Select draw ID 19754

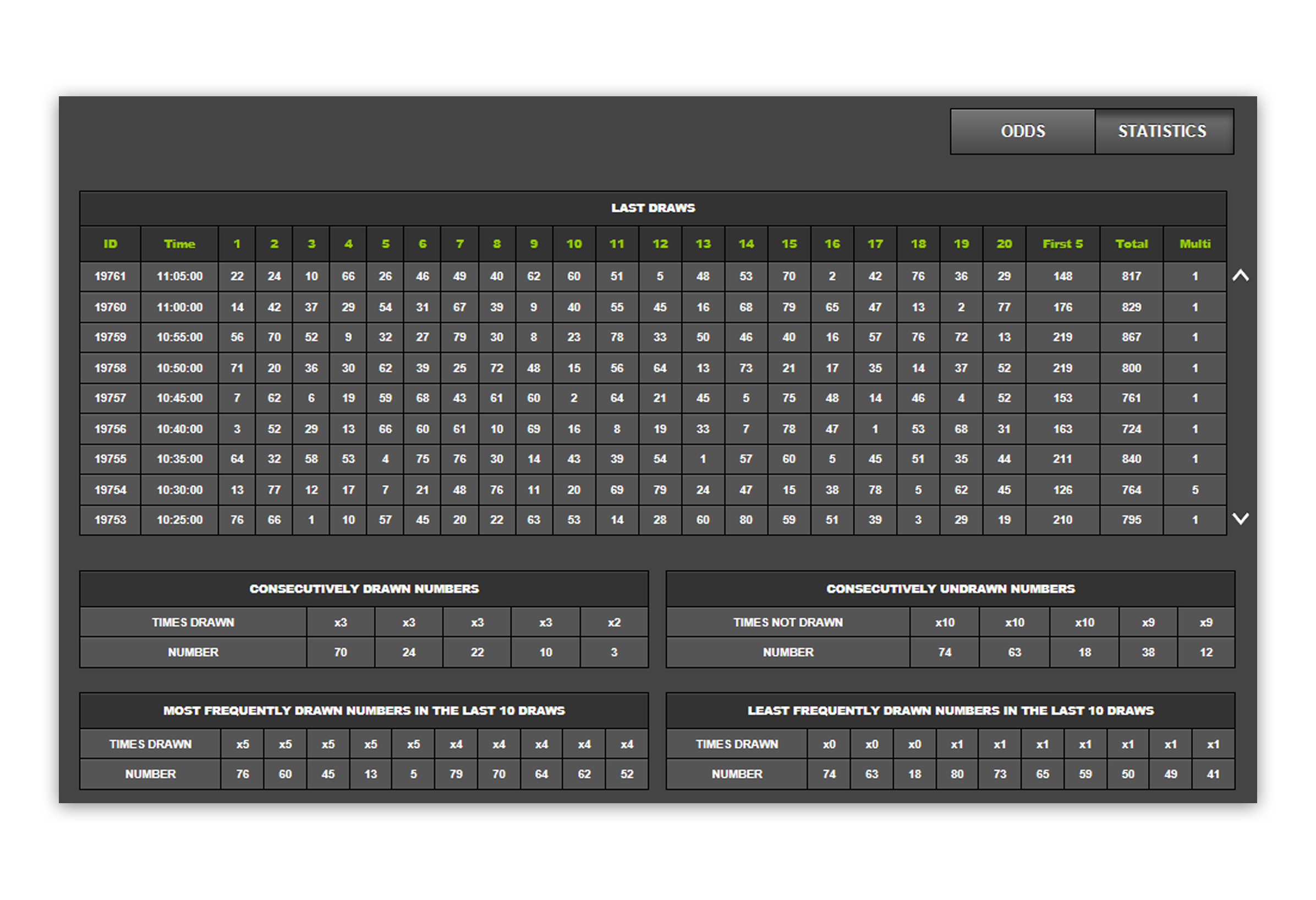[x=111, y=490]
